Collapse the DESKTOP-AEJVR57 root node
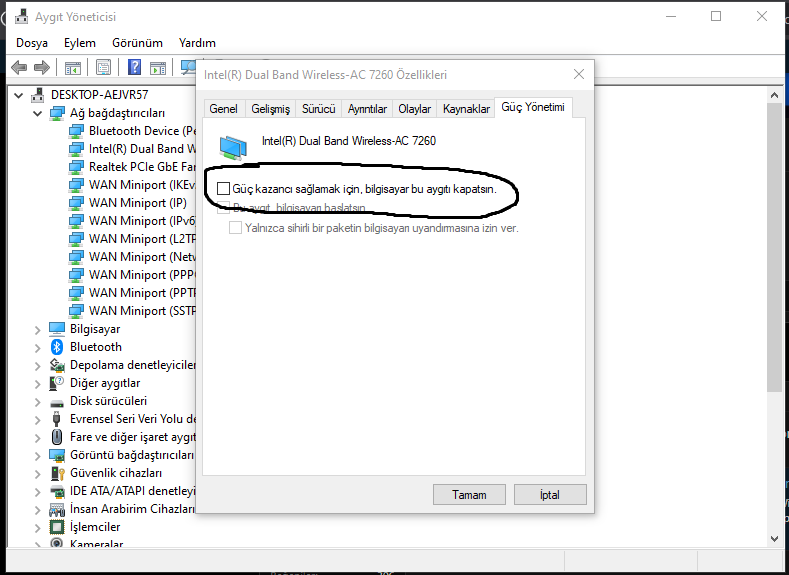Image resolution: width=789 pixels, height=575 pixels. (x=19, y=95)
